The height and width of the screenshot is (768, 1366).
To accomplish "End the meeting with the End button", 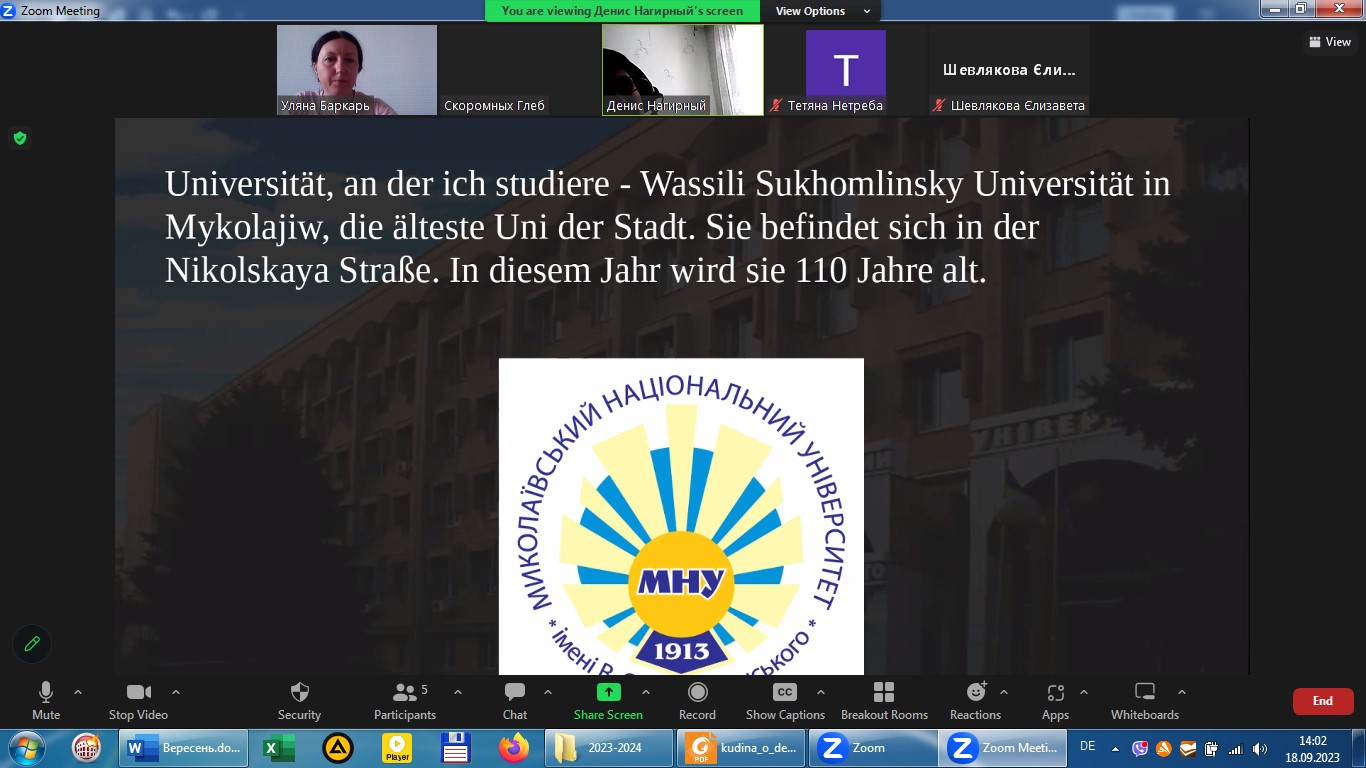I will (x=1323, y=701).
